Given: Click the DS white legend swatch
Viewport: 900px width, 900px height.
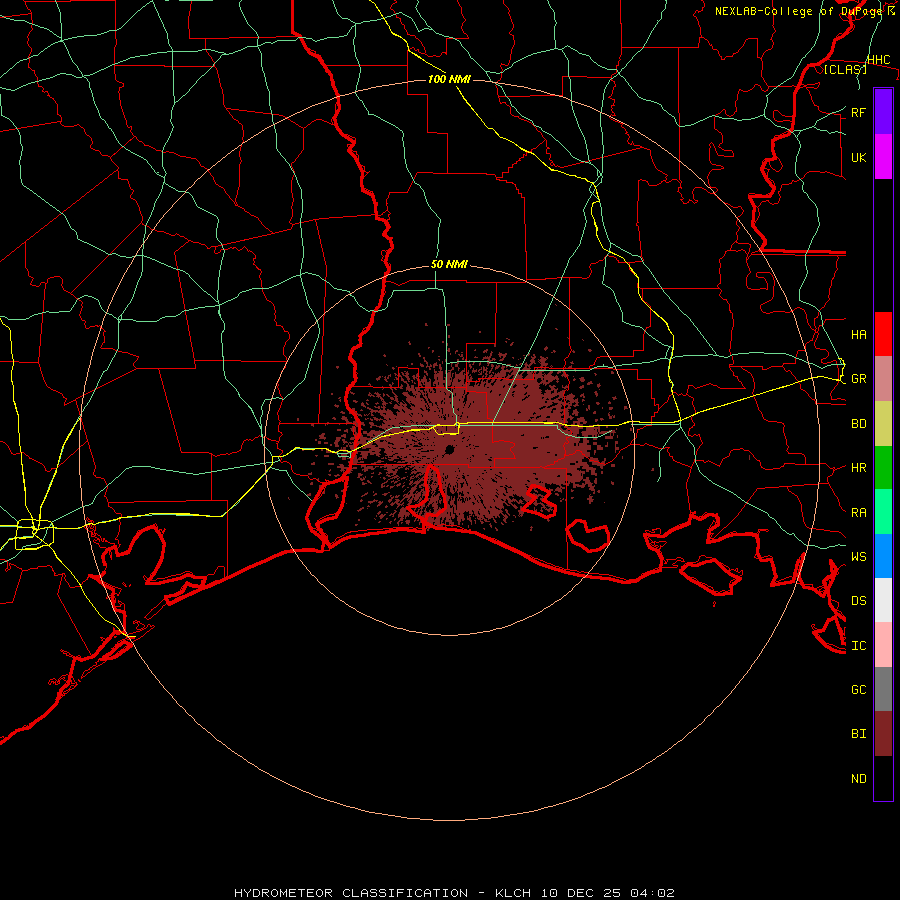Looking at the screenshot, I should click(883, 600).
